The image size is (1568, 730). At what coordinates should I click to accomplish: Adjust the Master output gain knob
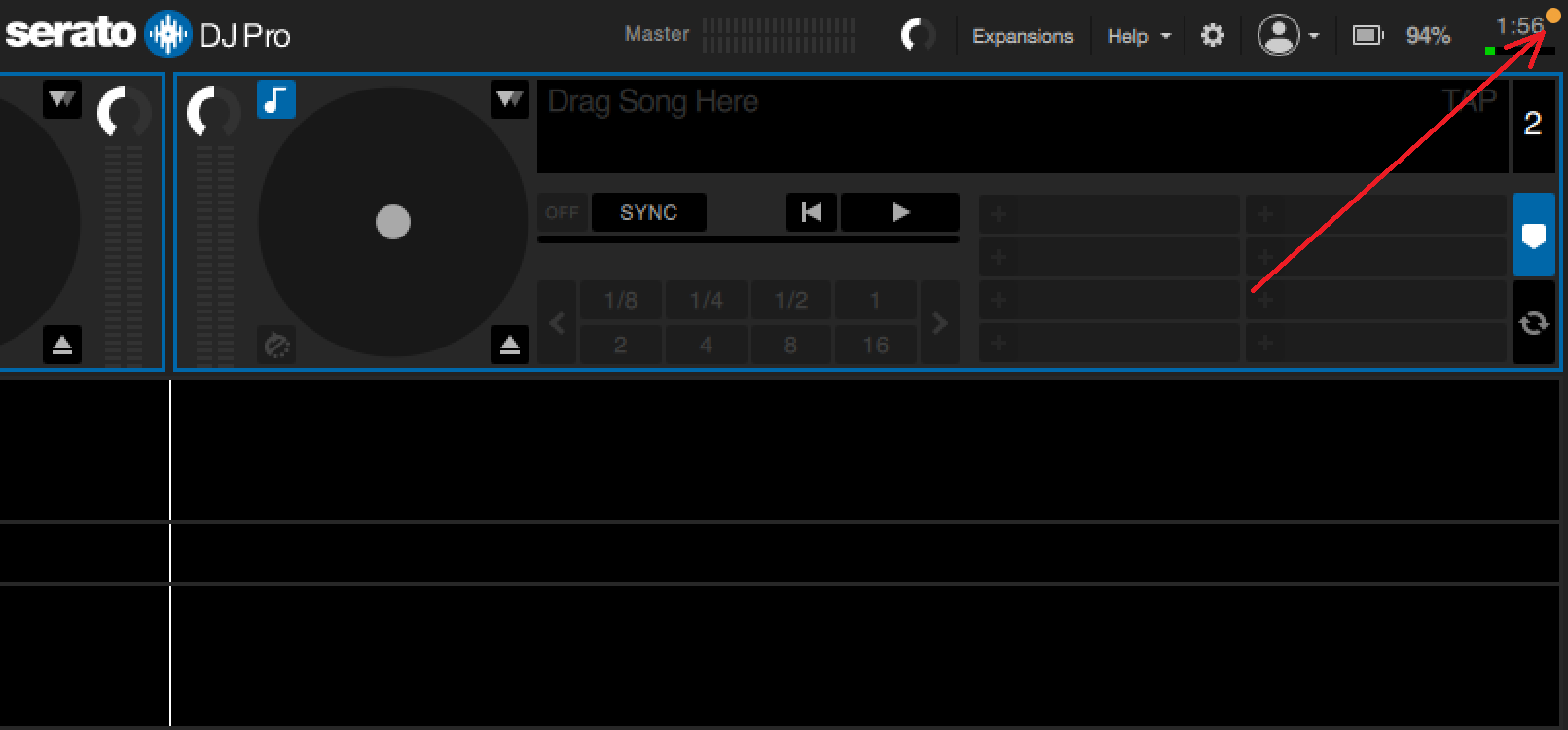point(917,35)
